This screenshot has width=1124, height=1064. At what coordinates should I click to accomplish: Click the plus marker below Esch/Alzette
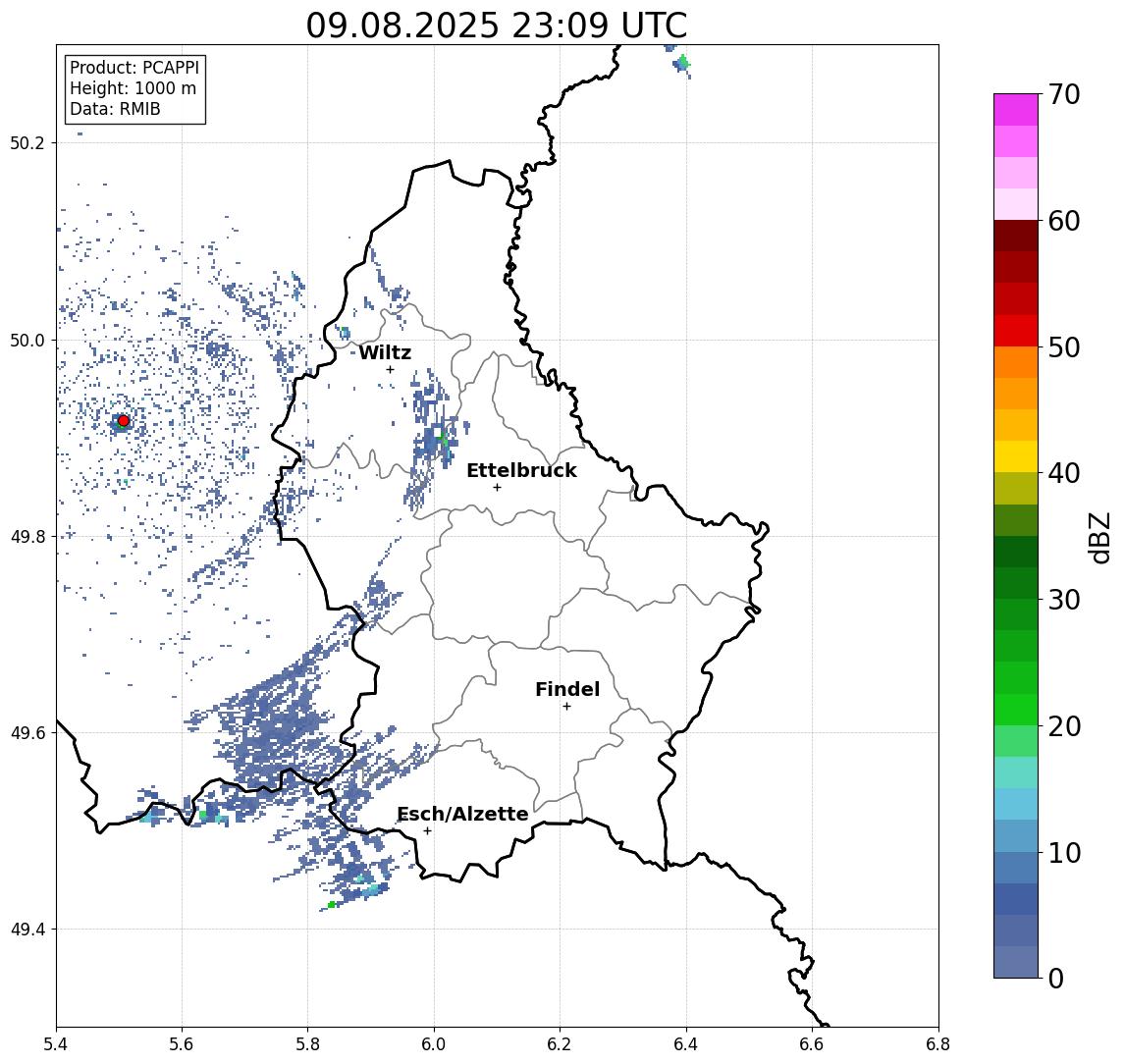point(427,831)
